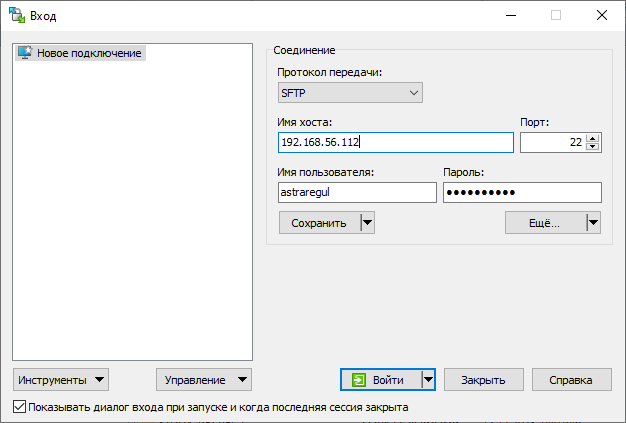This screenshot has height=423, width=626.
Task: Focus the host name input field
Action: 395,143
